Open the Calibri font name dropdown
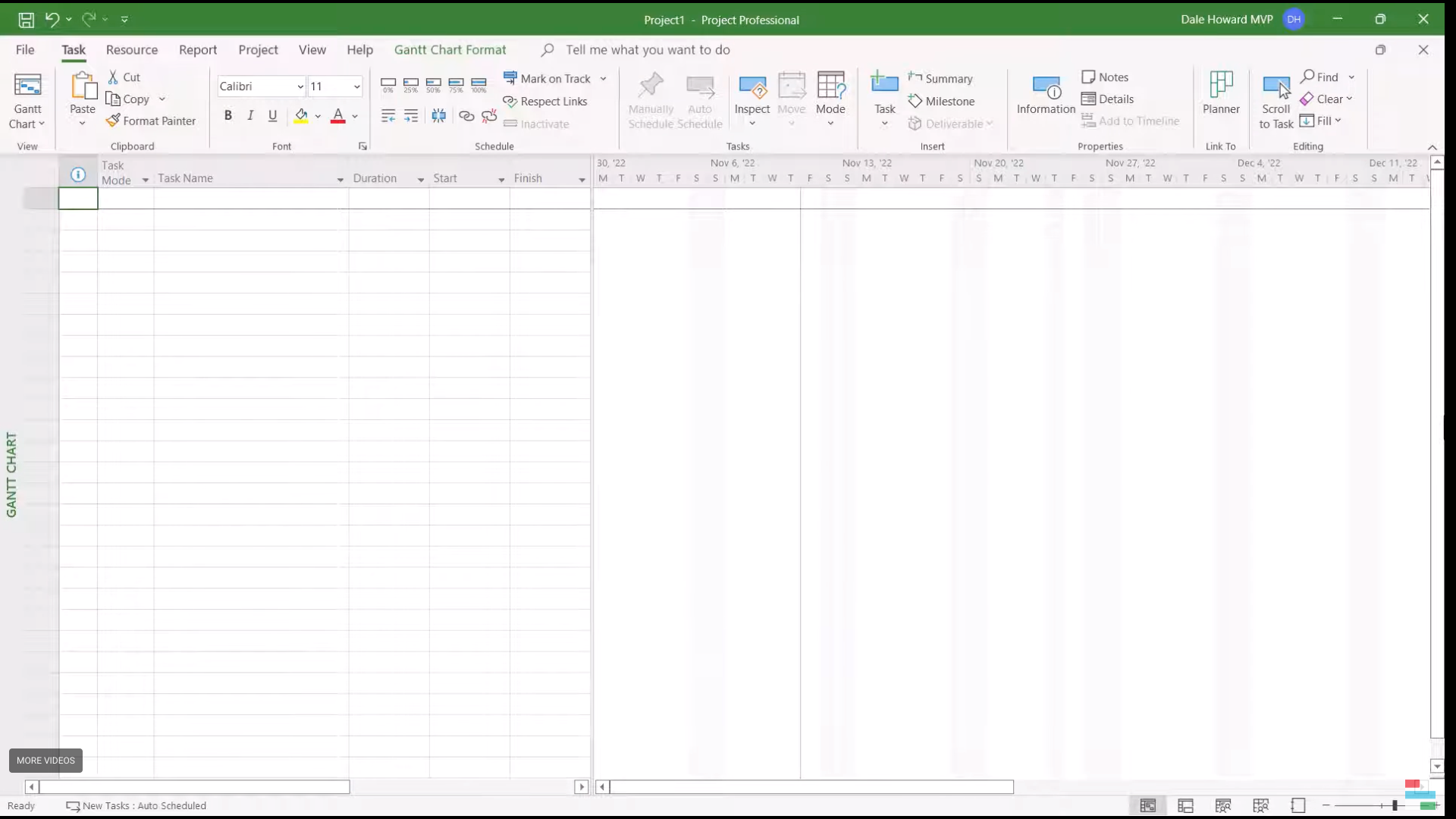 [x=300, y=86]
